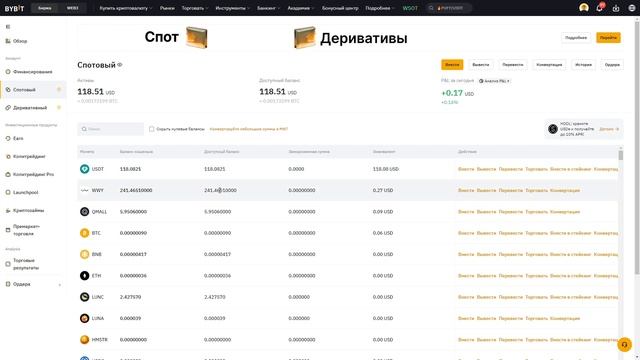
Task: Open the Рынки menu item
Action: point(167,8)
